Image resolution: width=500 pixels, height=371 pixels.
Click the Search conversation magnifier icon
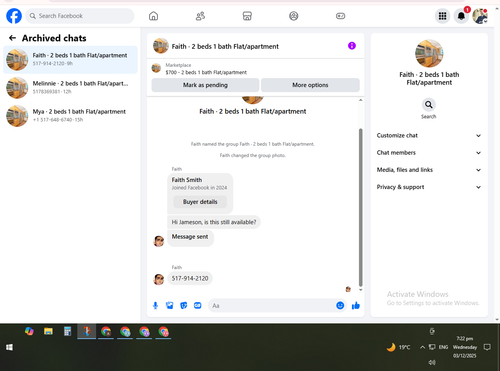(429, 105)
